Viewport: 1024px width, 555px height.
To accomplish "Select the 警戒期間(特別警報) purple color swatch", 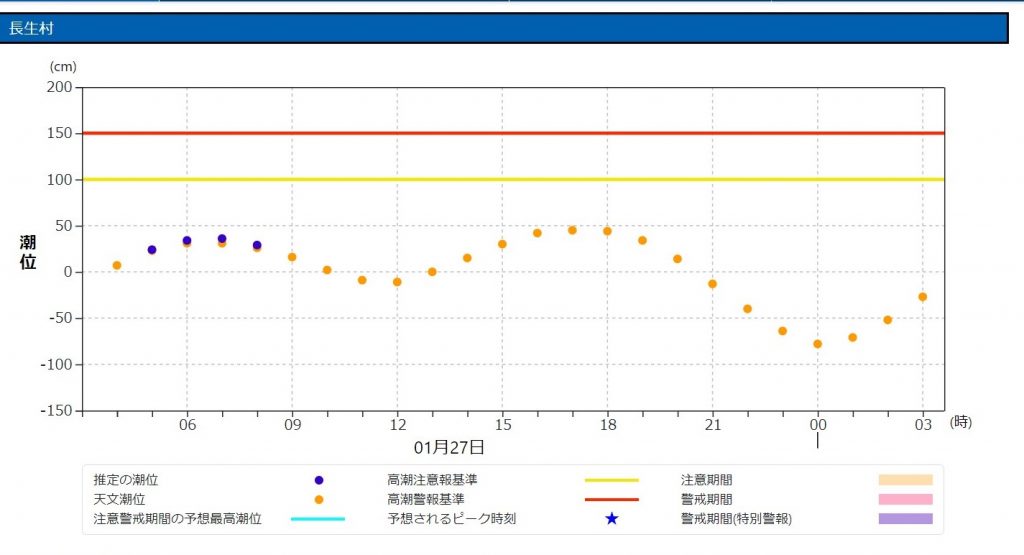I will [905, 519].
